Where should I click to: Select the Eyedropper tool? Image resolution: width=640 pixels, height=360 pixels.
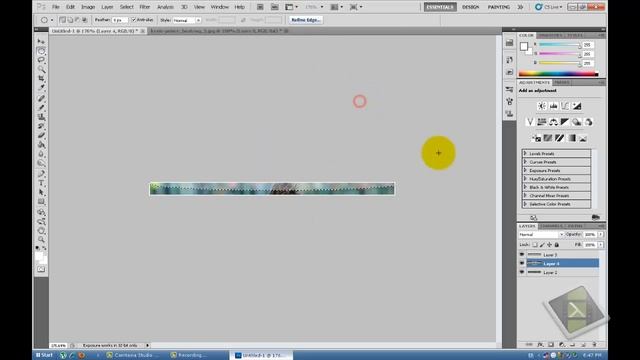coord(41,88)
